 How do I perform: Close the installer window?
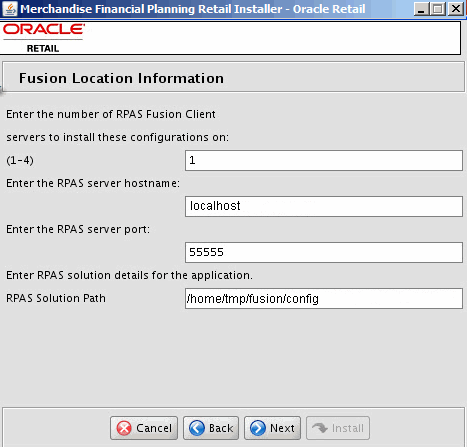click(455, 9)
